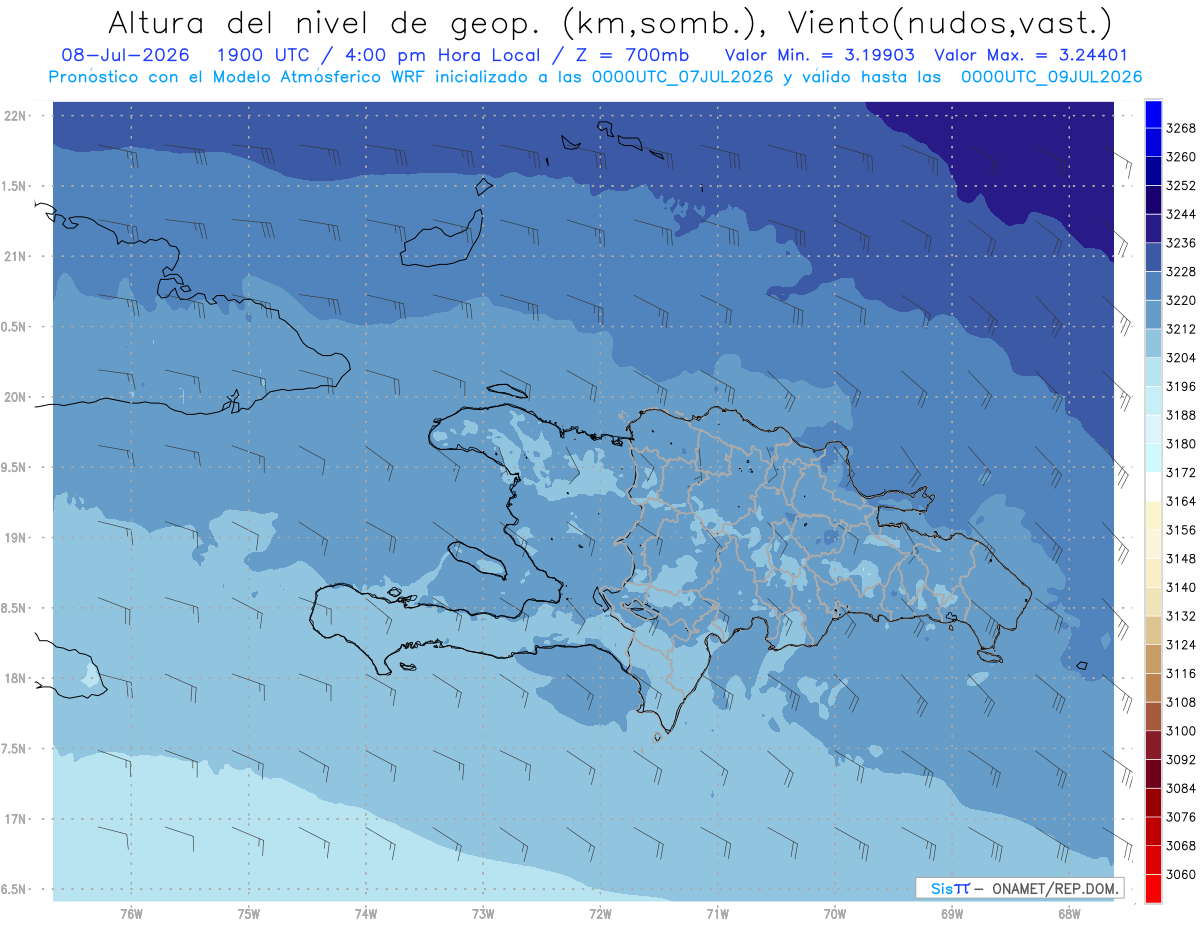Click the 69W longitude axis label
Image resolution: width=1200 pixels, height=927 pixels.
click(x=952, y=914)
